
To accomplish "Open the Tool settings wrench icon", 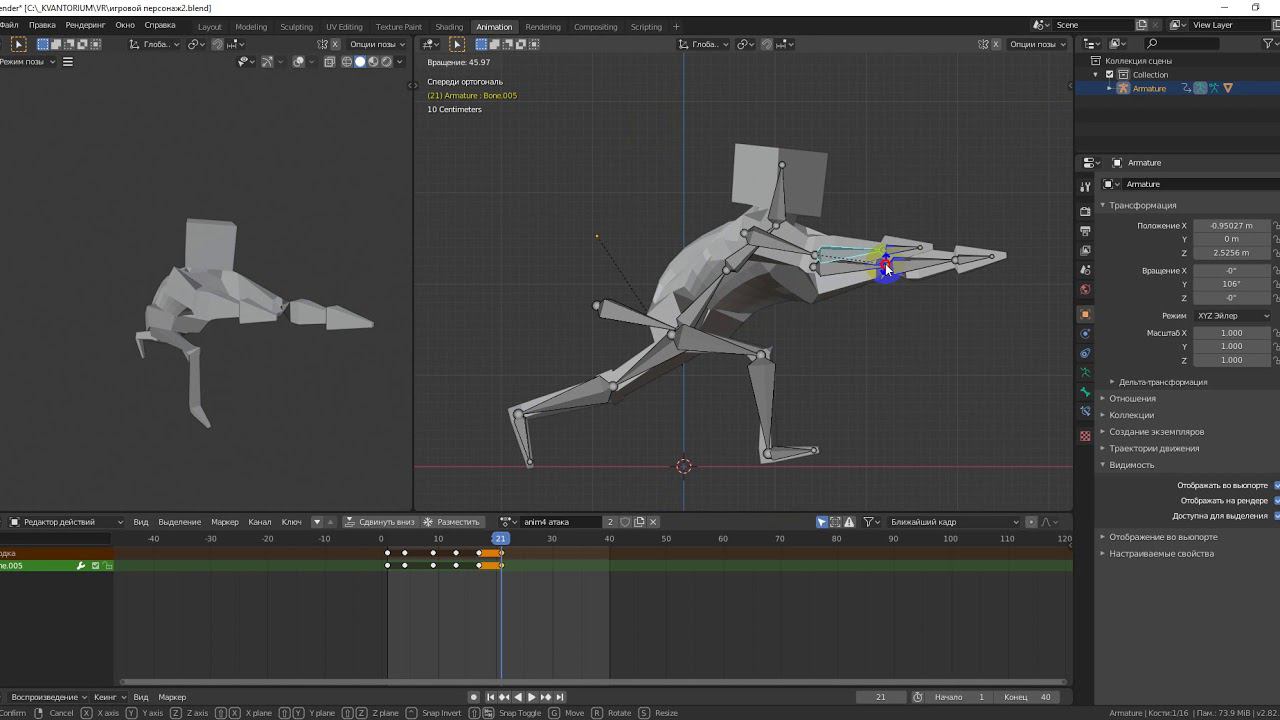I will pos(1085,187).
